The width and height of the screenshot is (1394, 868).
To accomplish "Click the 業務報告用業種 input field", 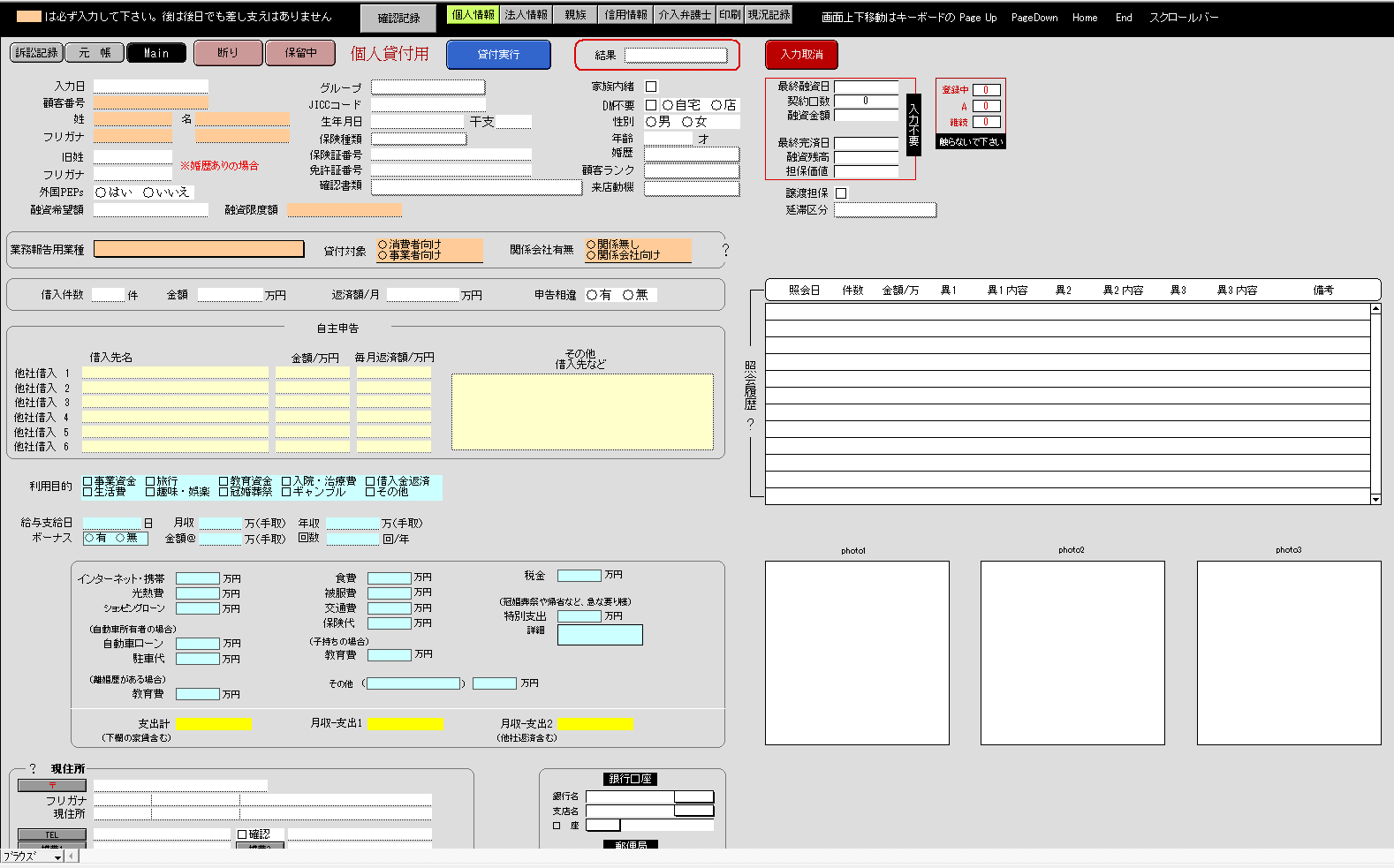I will 199,249.
